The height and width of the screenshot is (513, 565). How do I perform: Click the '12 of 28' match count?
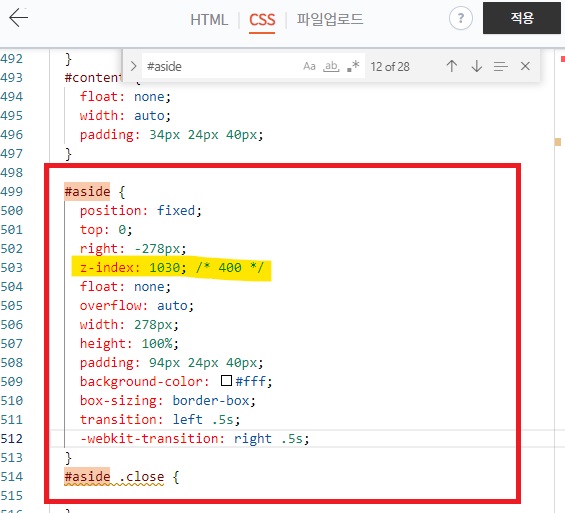click(390, 67)
